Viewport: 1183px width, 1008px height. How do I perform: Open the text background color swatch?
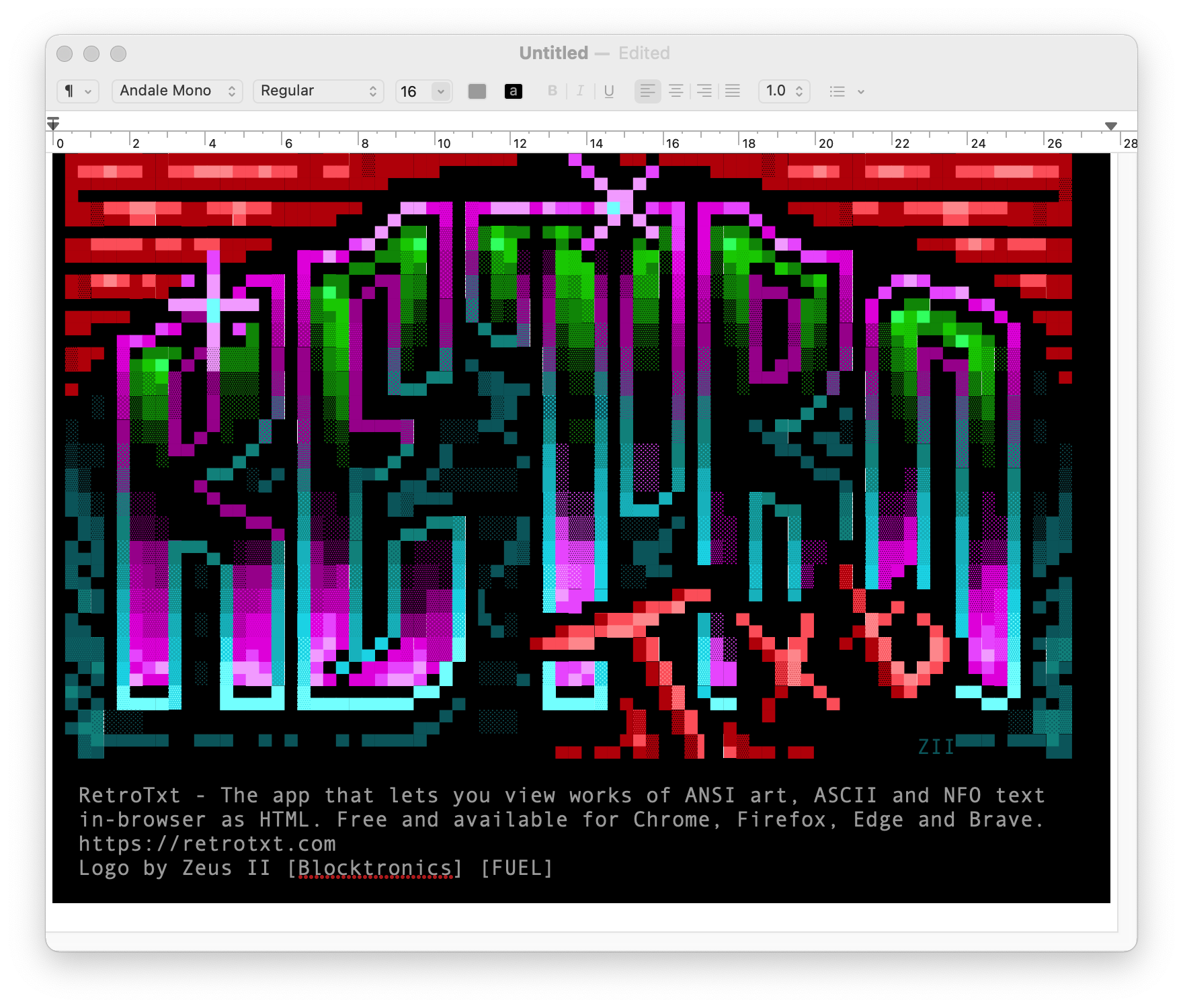[x=514, y=91]
